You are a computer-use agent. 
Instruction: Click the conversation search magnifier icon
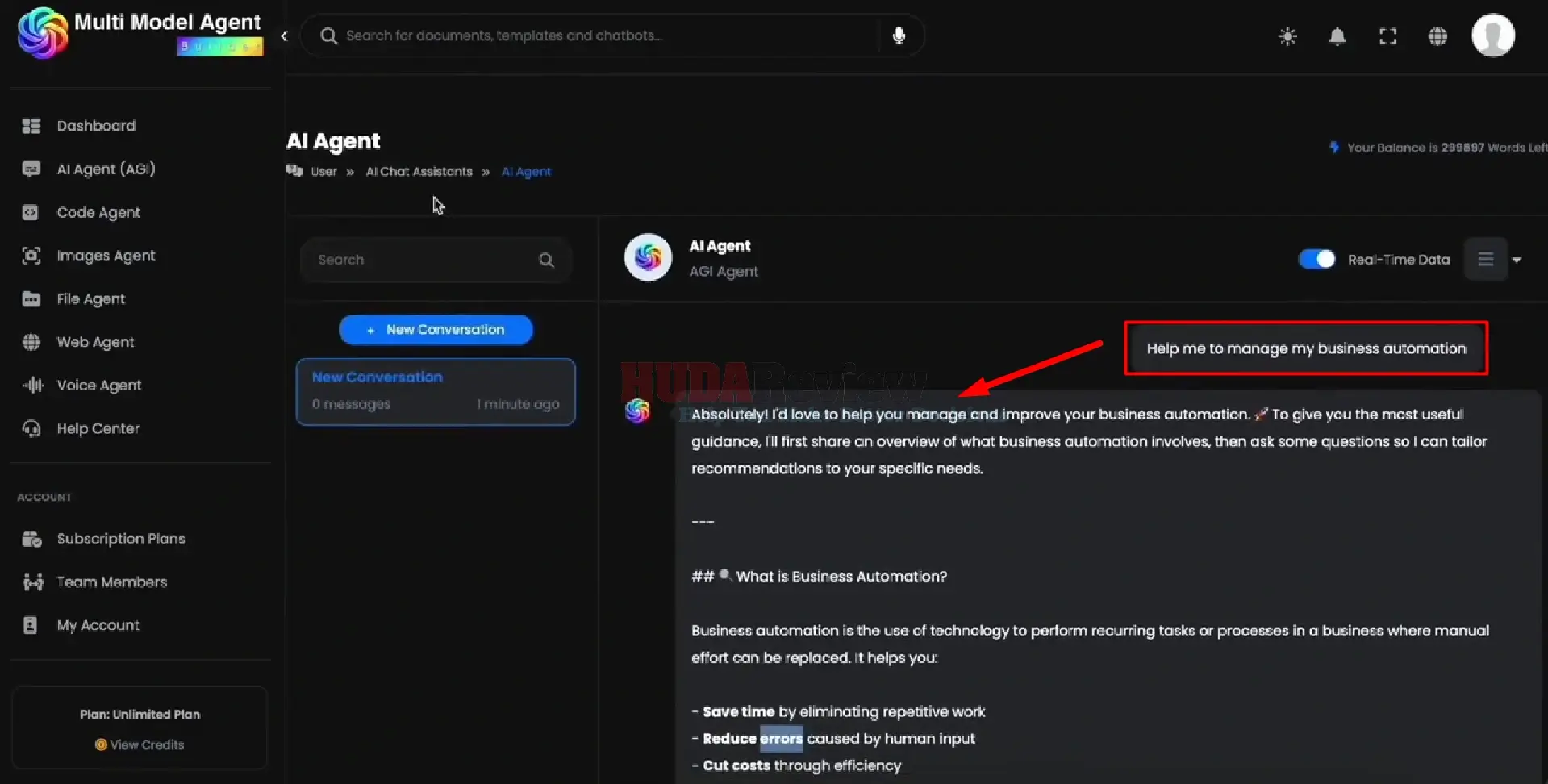click(546, 260)
